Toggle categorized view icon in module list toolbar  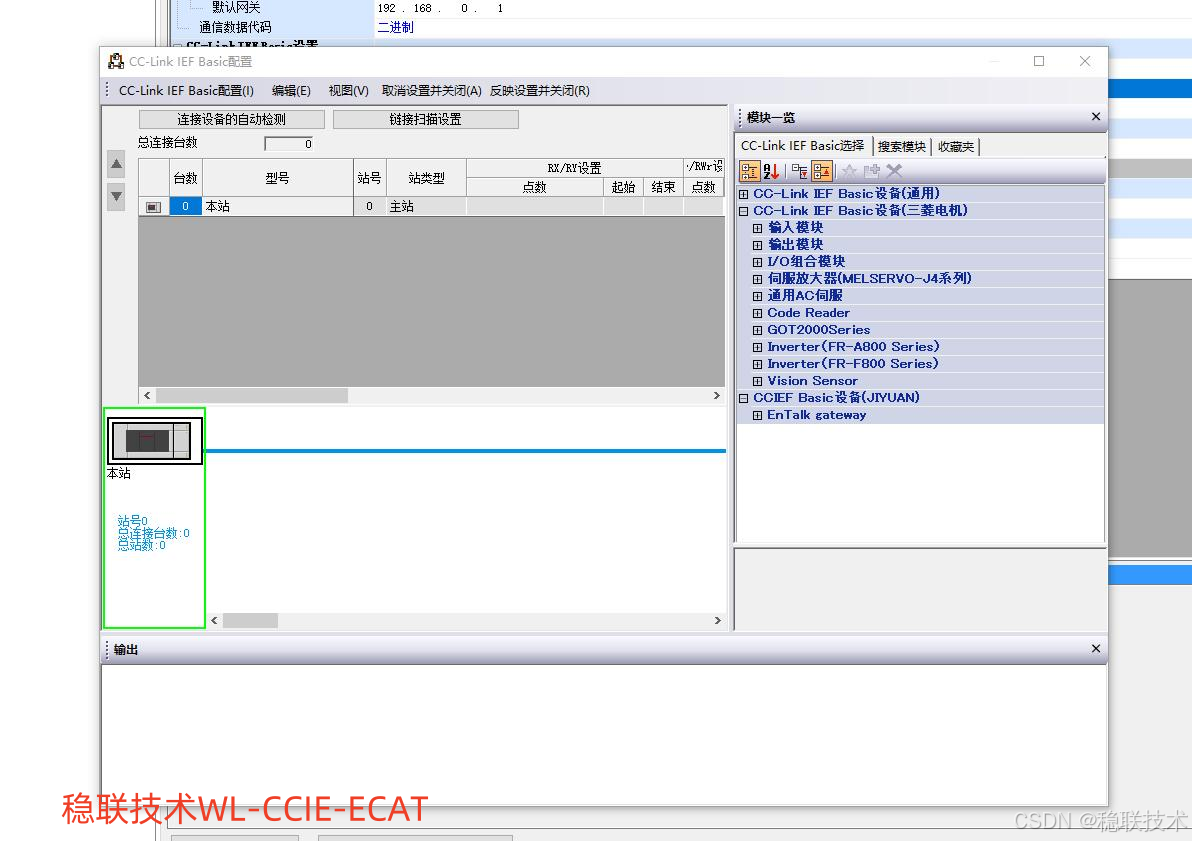point(750,171)
